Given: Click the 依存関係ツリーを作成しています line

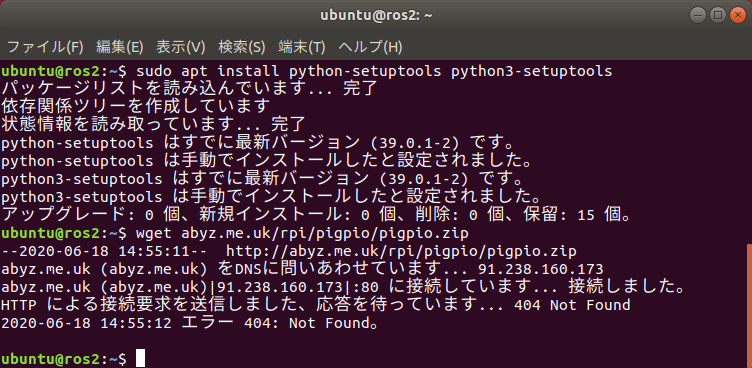Looking at the screenshot, I should 136,107.
